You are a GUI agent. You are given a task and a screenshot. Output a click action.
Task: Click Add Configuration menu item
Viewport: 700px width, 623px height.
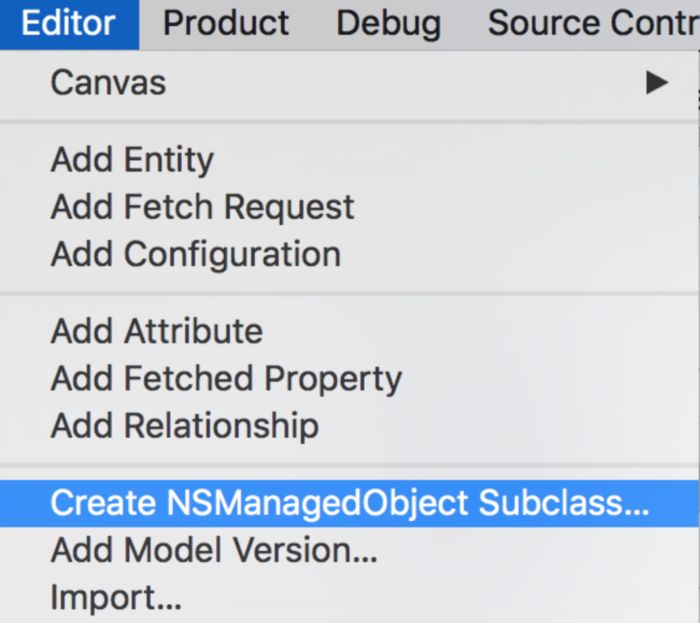[195, 254]
